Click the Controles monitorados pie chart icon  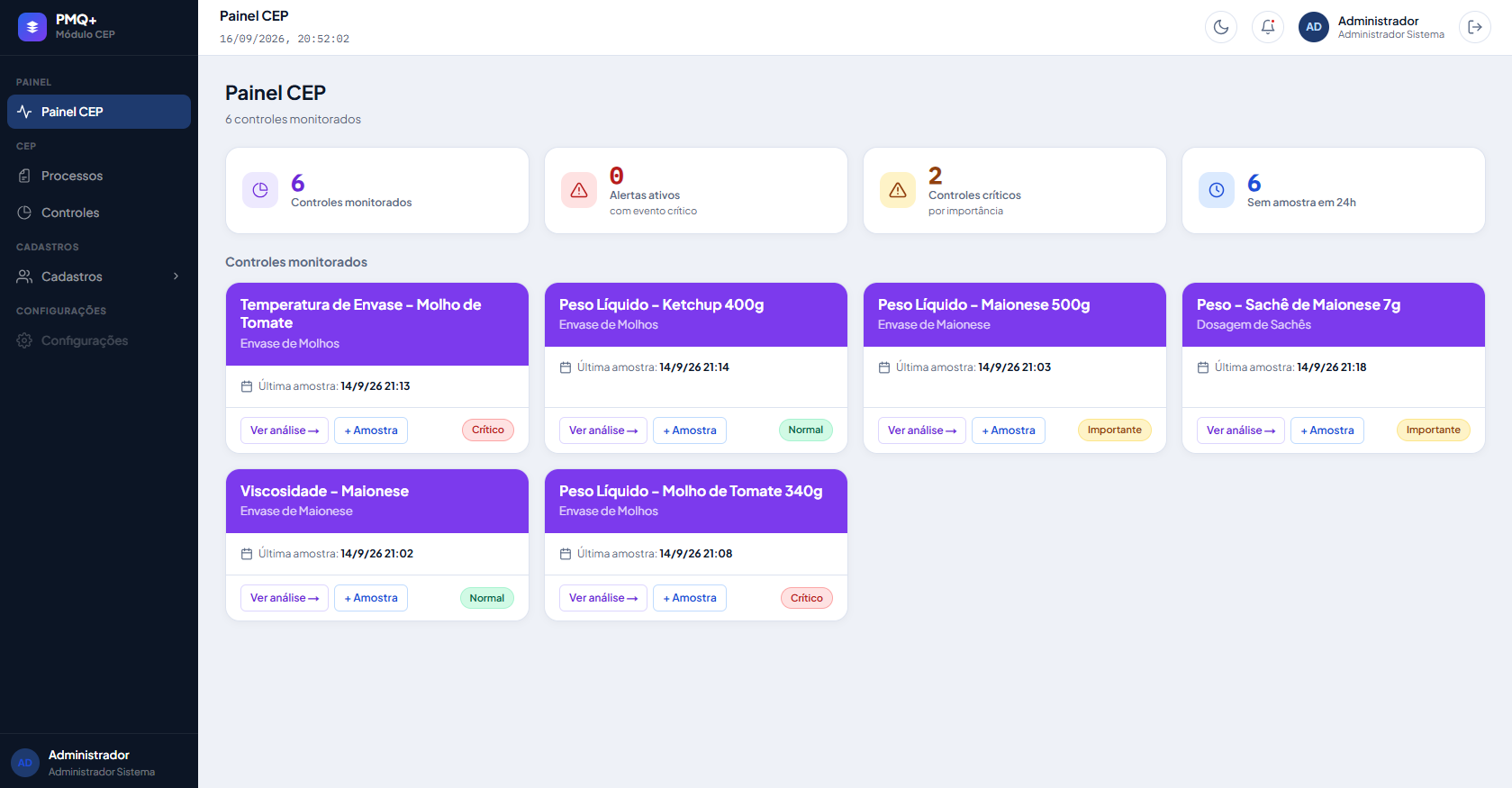point(260,190)
